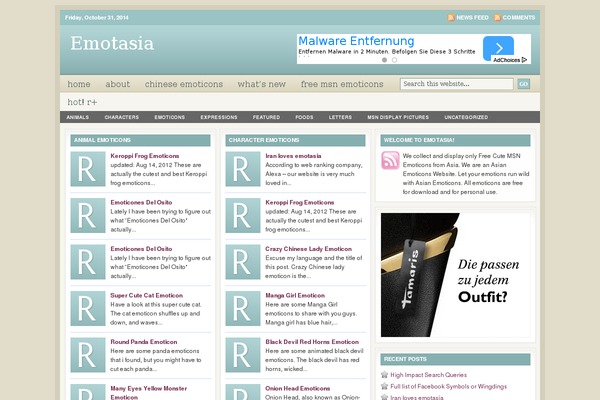Click the News Feed RSS icon
600x400 pixels.
(451, 18)
